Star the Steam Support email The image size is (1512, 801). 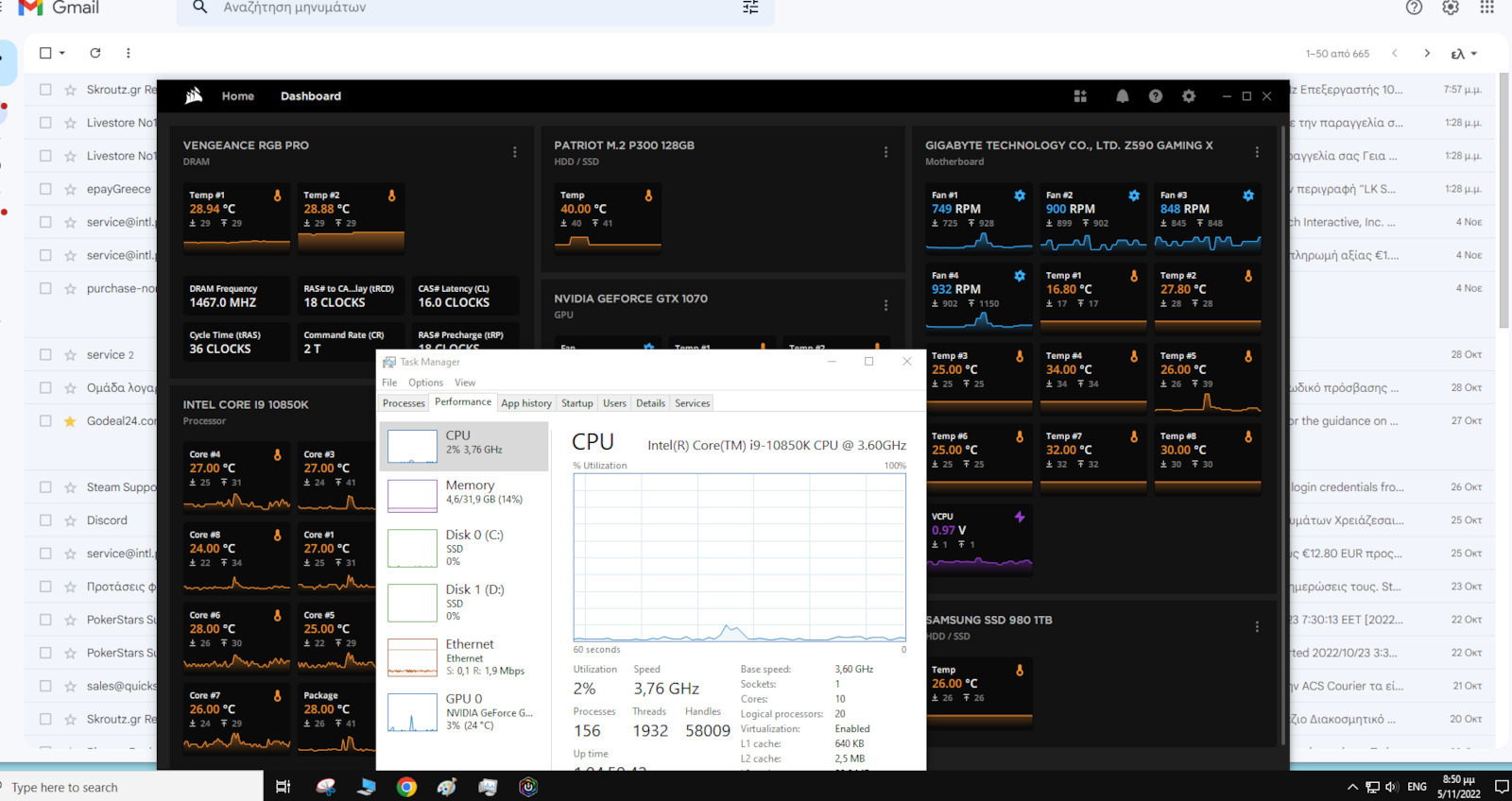click(70, 487)
